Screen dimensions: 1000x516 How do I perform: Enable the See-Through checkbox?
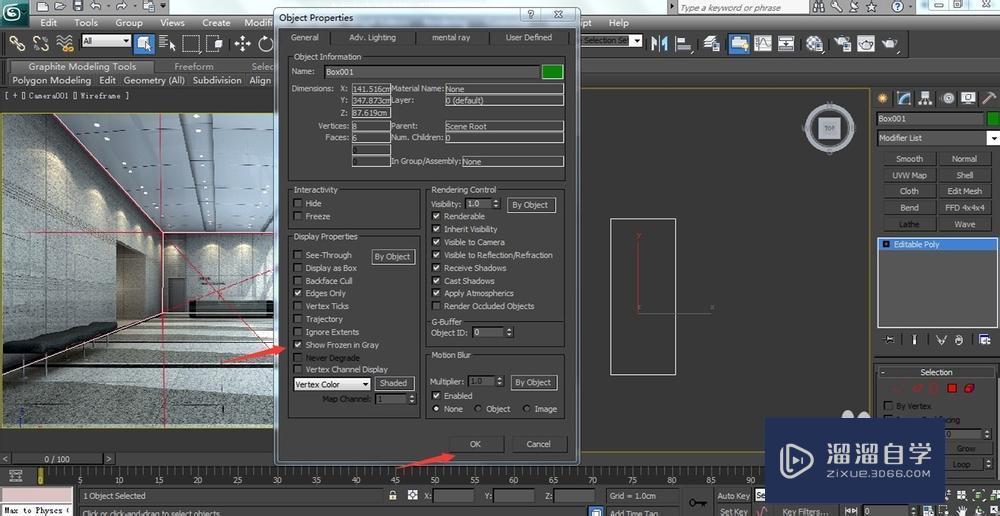pos(298,254)
